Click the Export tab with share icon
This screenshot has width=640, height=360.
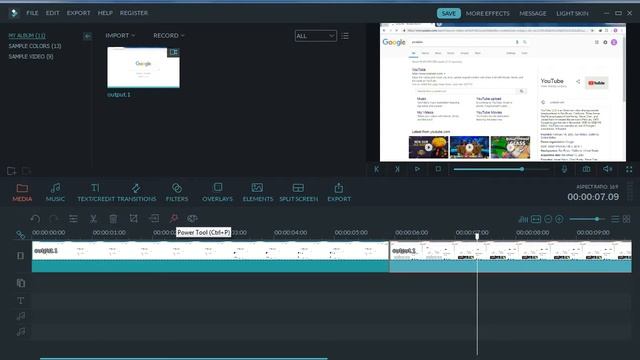(x=339, y=193)
